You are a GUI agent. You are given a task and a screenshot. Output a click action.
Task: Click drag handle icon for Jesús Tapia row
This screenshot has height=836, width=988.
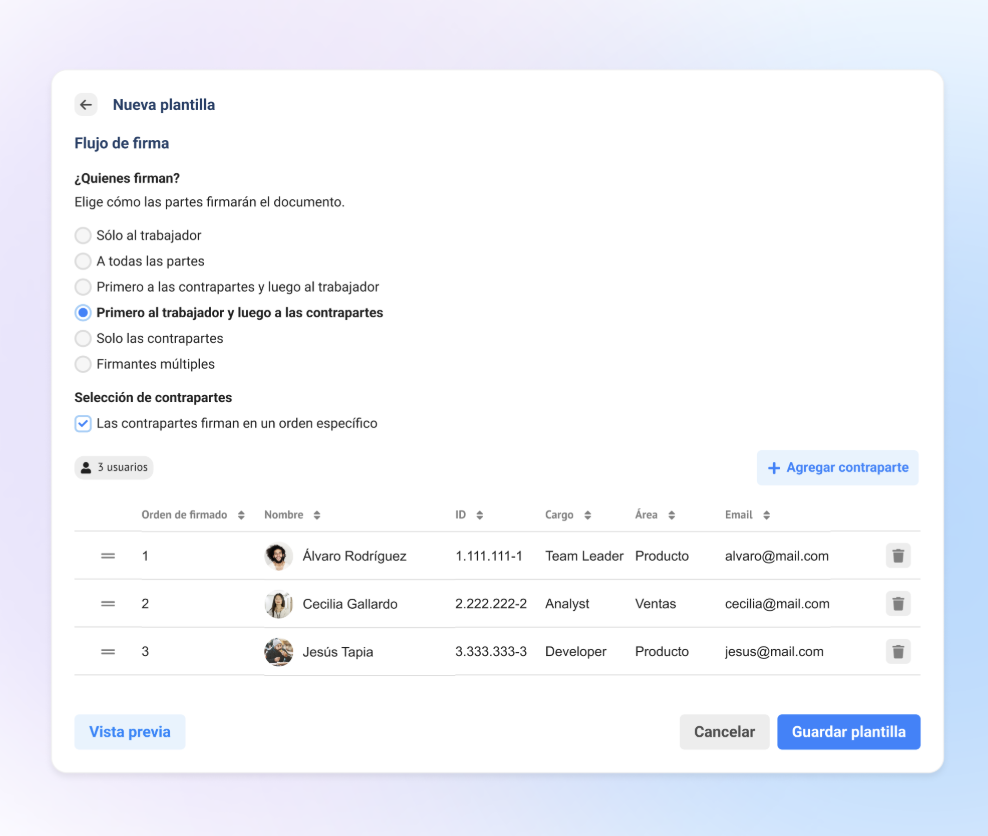click(108, 652)
